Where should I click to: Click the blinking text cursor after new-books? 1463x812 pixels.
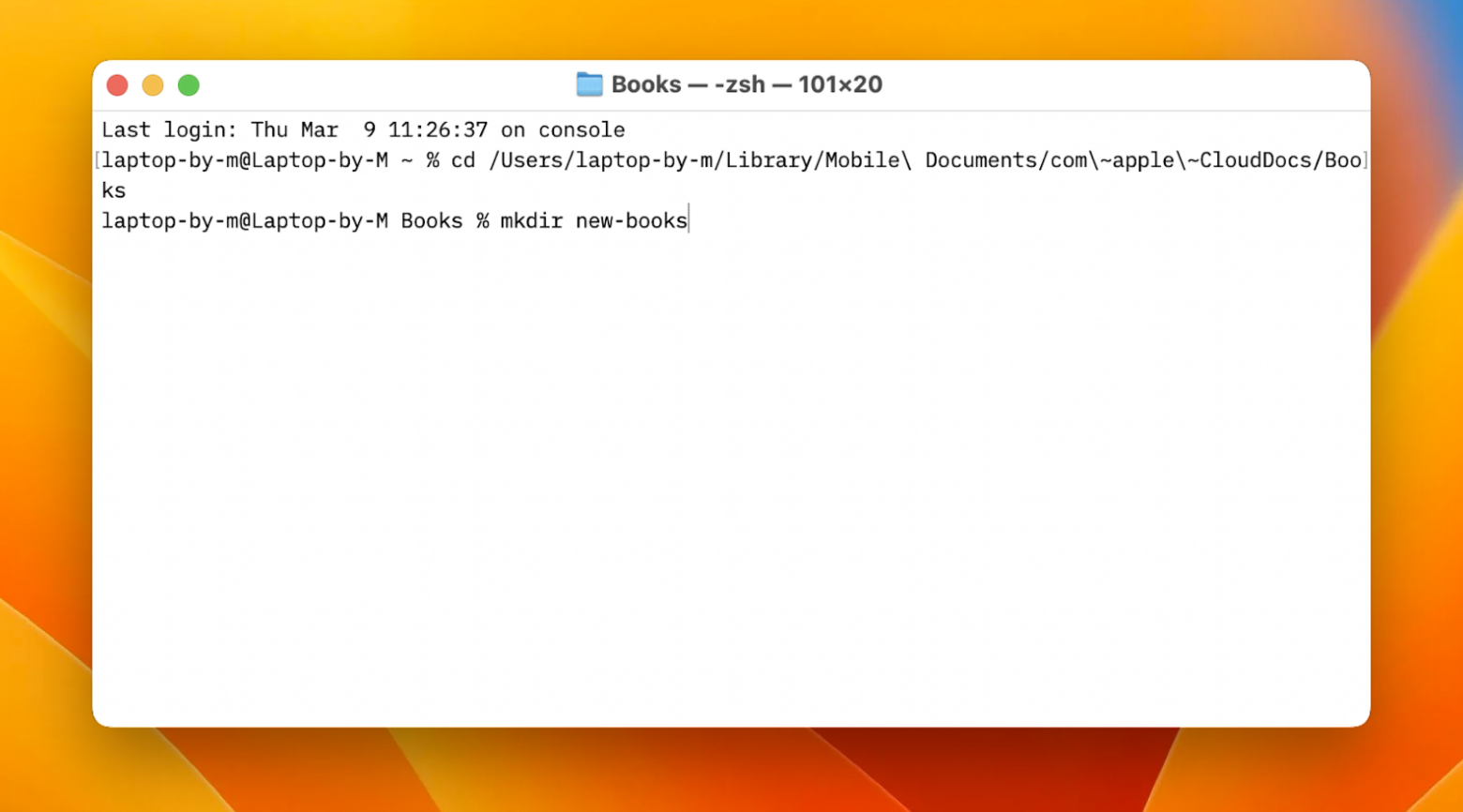pyautogui.click(x=689, y=220)
